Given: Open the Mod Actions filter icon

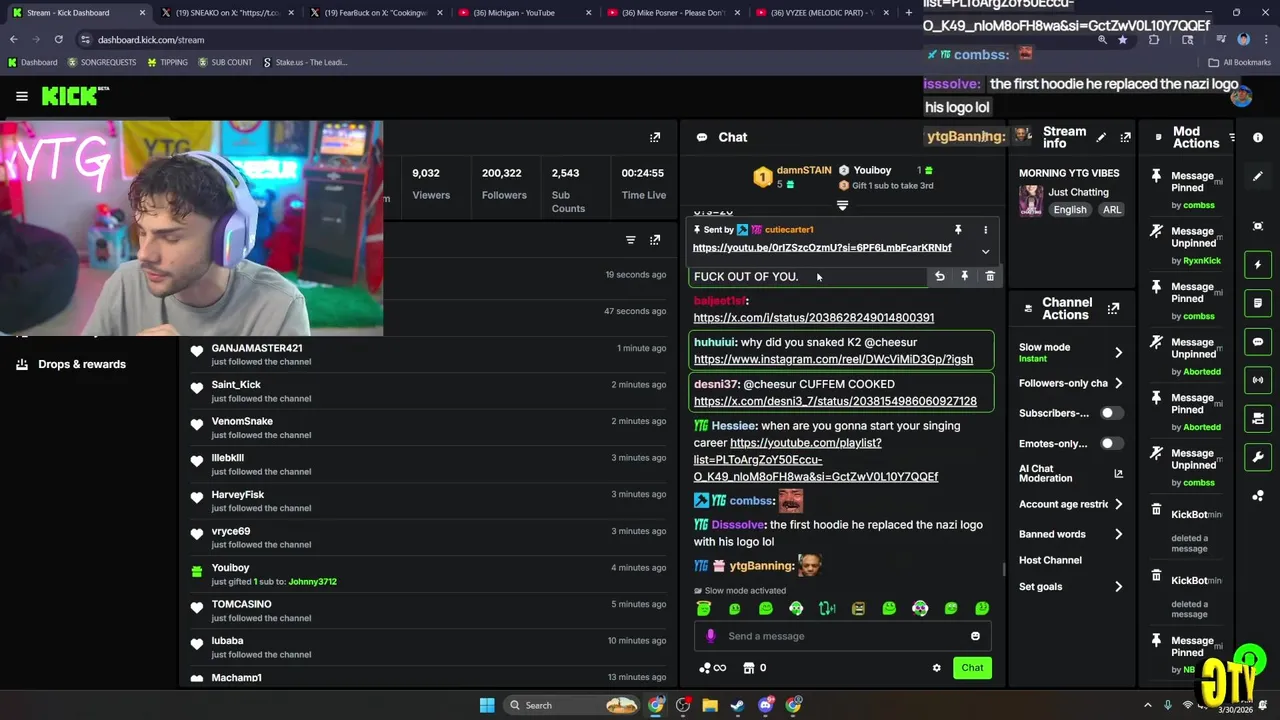Looking at the screenshot, I should click(x=1232, y=137).
